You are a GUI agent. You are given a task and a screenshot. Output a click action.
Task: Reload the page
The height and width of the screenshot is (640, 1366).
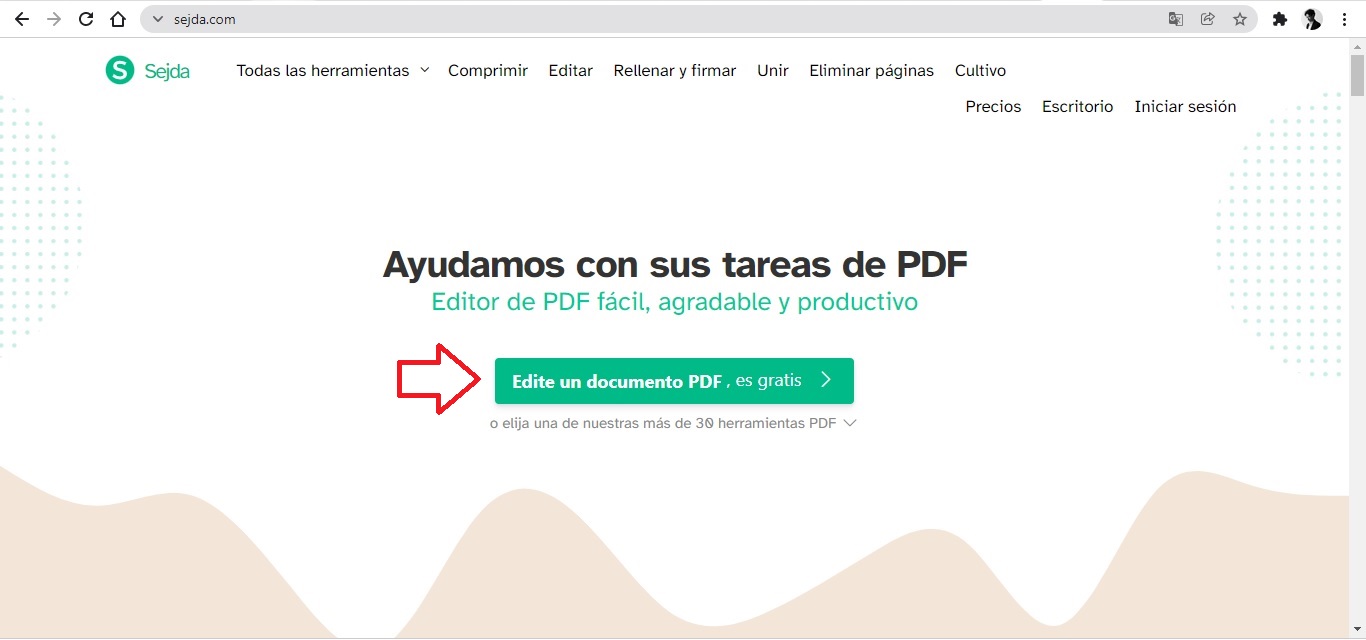tap(86, 18)
